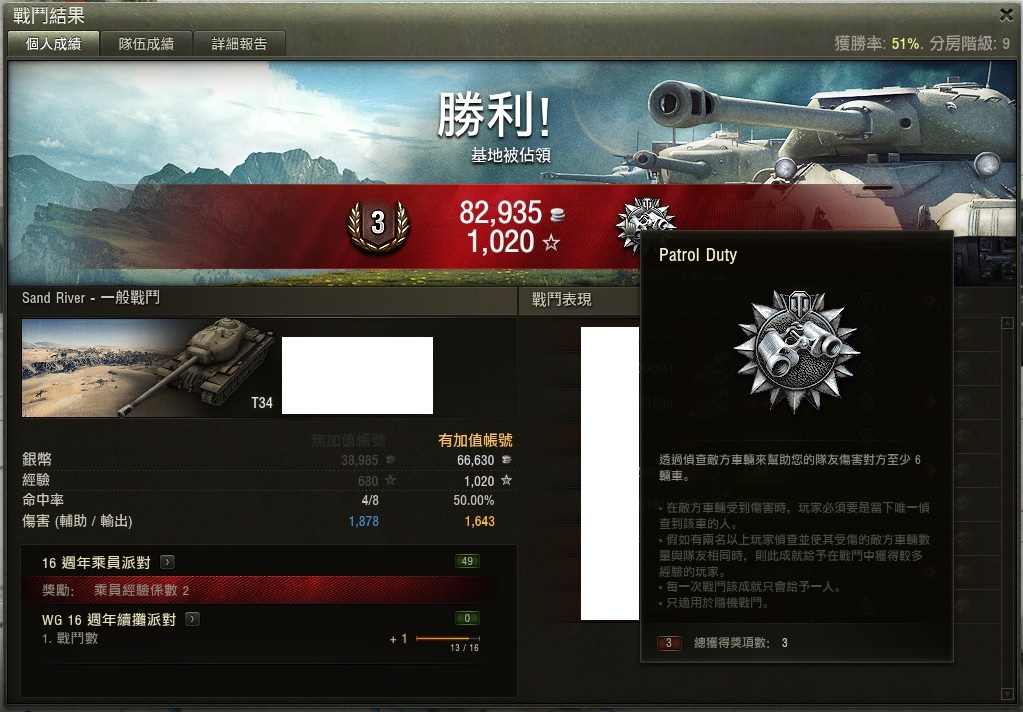Close the 戰鬥結果 window

pos(1006,14)
